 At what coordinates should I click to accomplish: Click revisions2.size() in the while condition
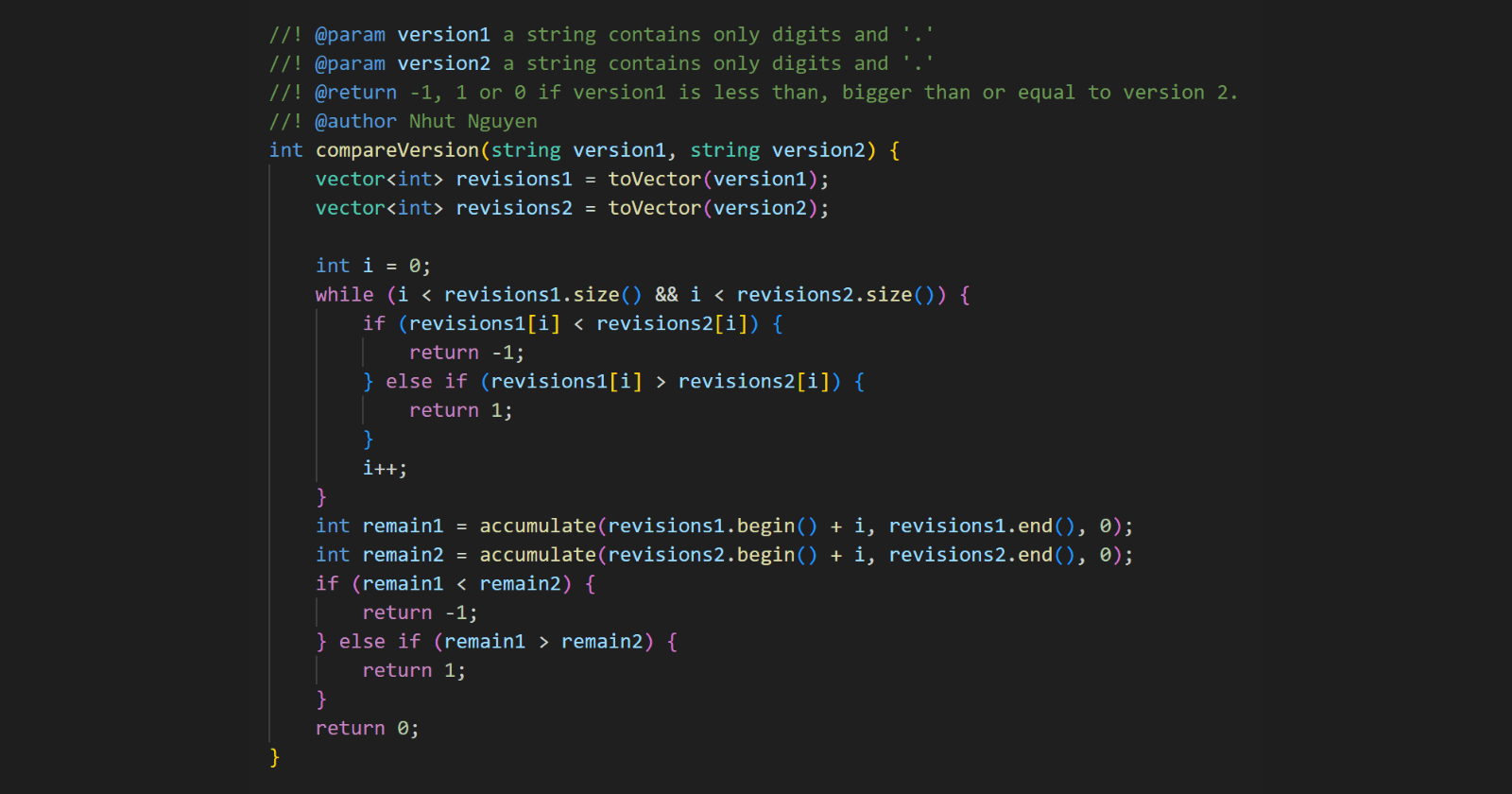[835, 295]
